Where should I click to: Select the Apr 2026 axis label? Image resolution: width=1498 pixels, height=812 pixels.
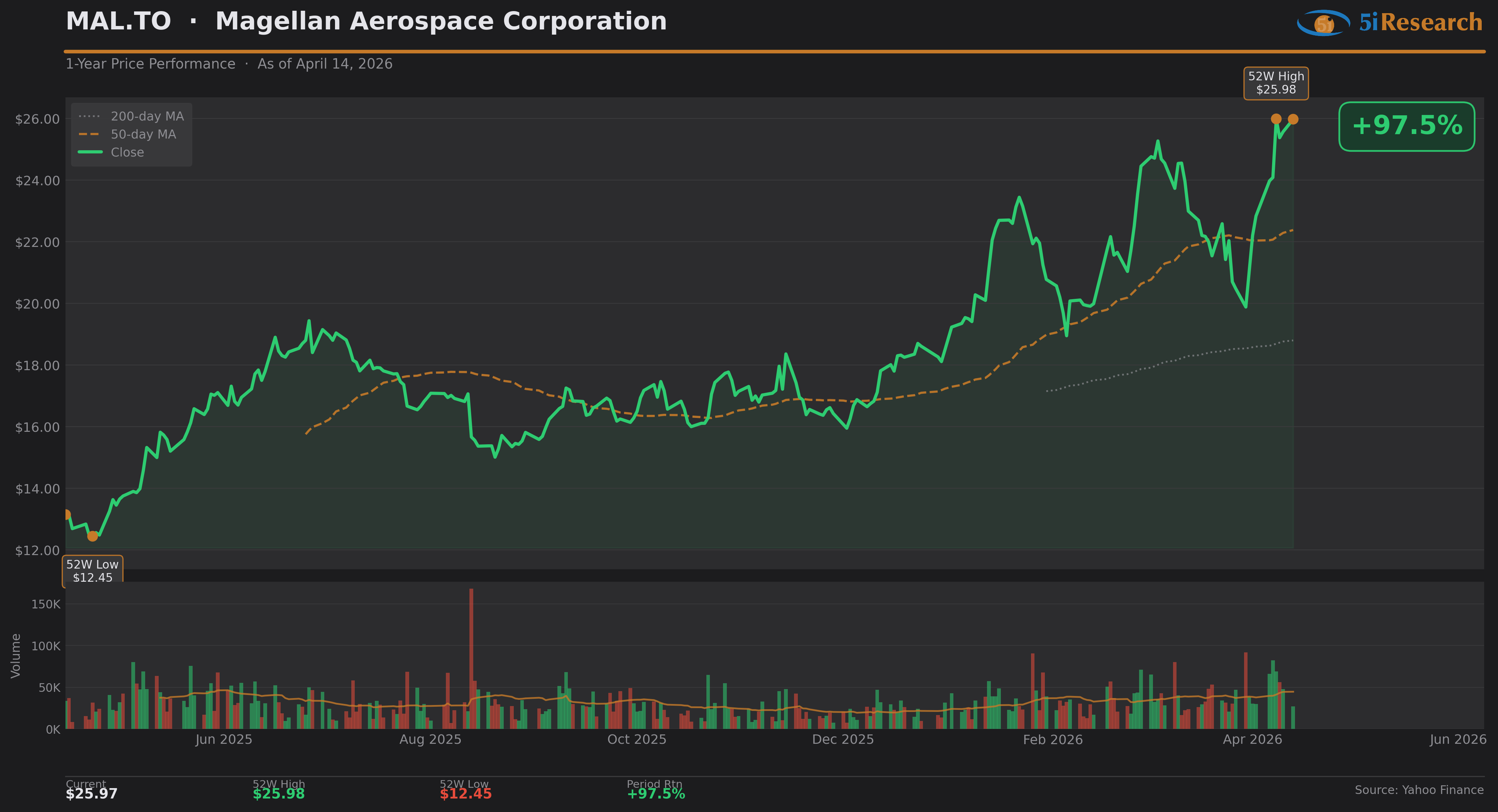(x=1252, y=739)
